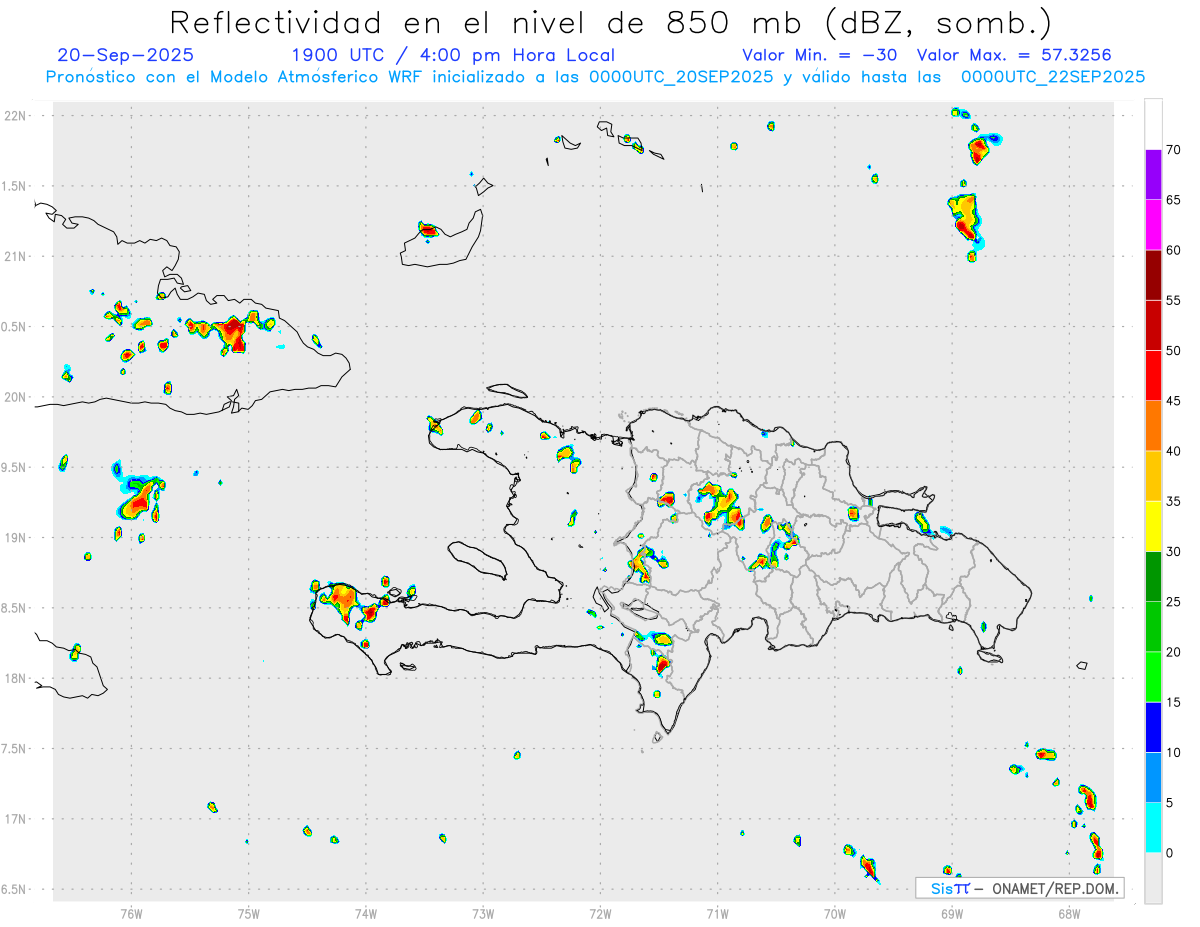
Task: Click the '70W' longitude label
Action: tap(835, 914)
